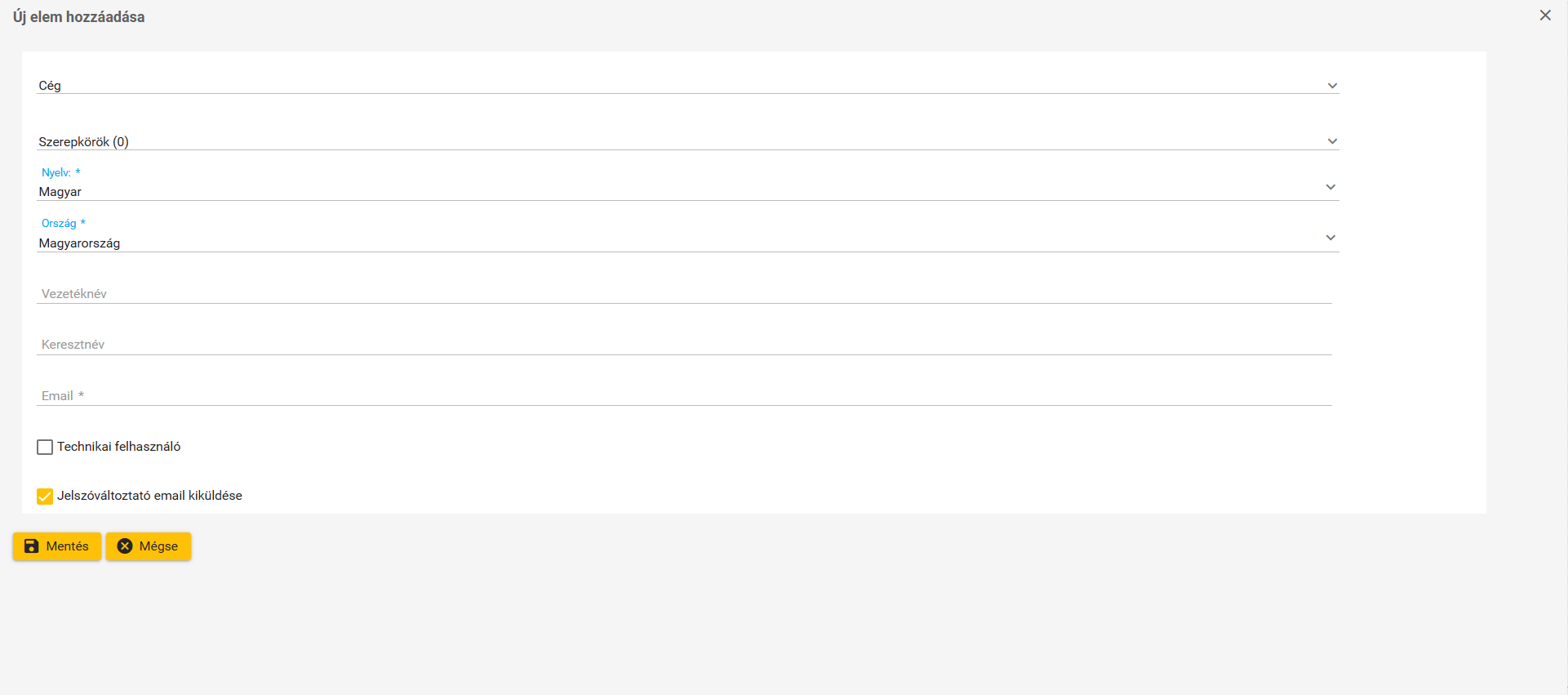Click the floppy disk save icon

coord(31,546)
